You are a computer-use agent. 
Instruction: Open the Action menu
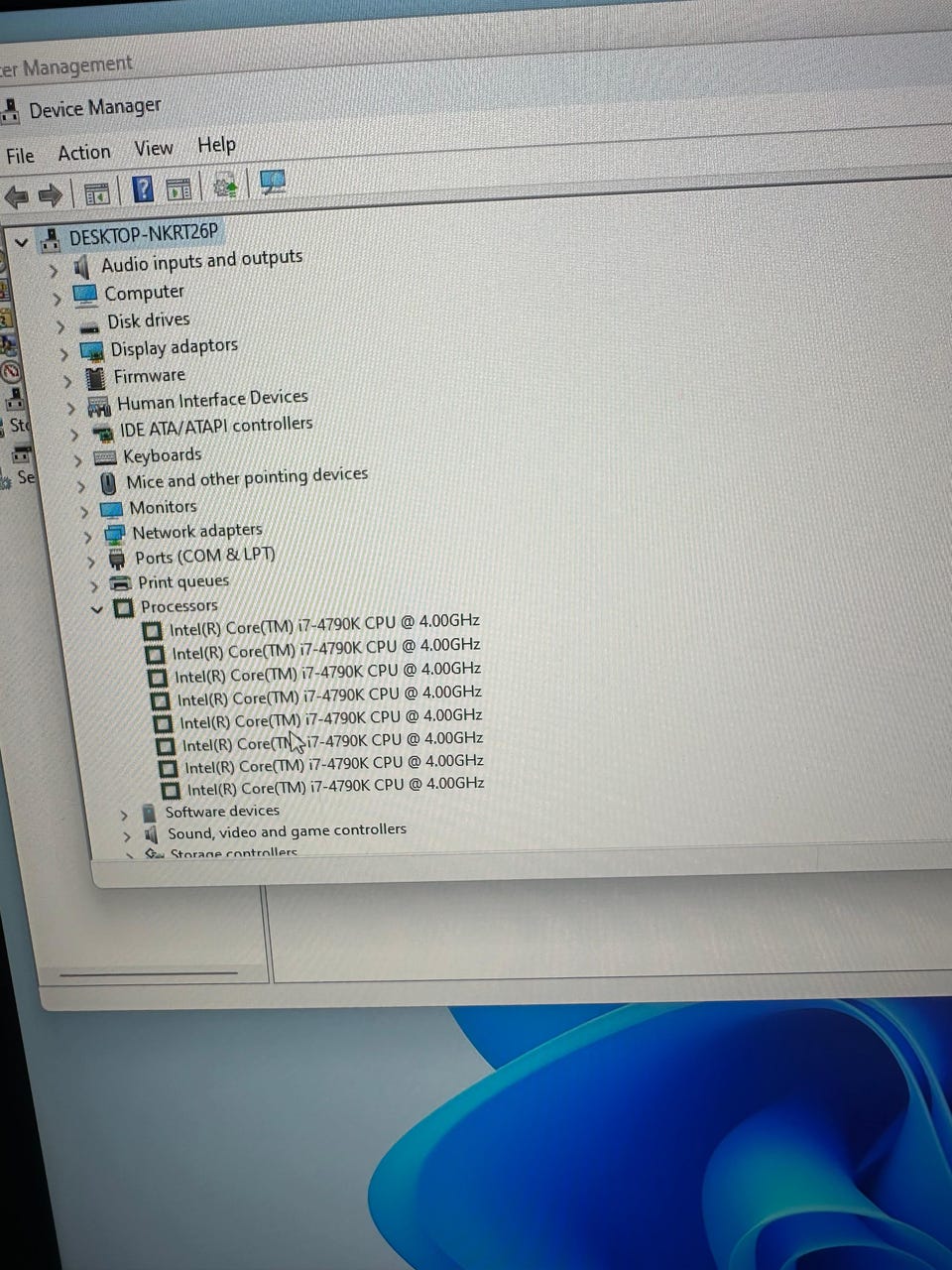coord(84,152)
